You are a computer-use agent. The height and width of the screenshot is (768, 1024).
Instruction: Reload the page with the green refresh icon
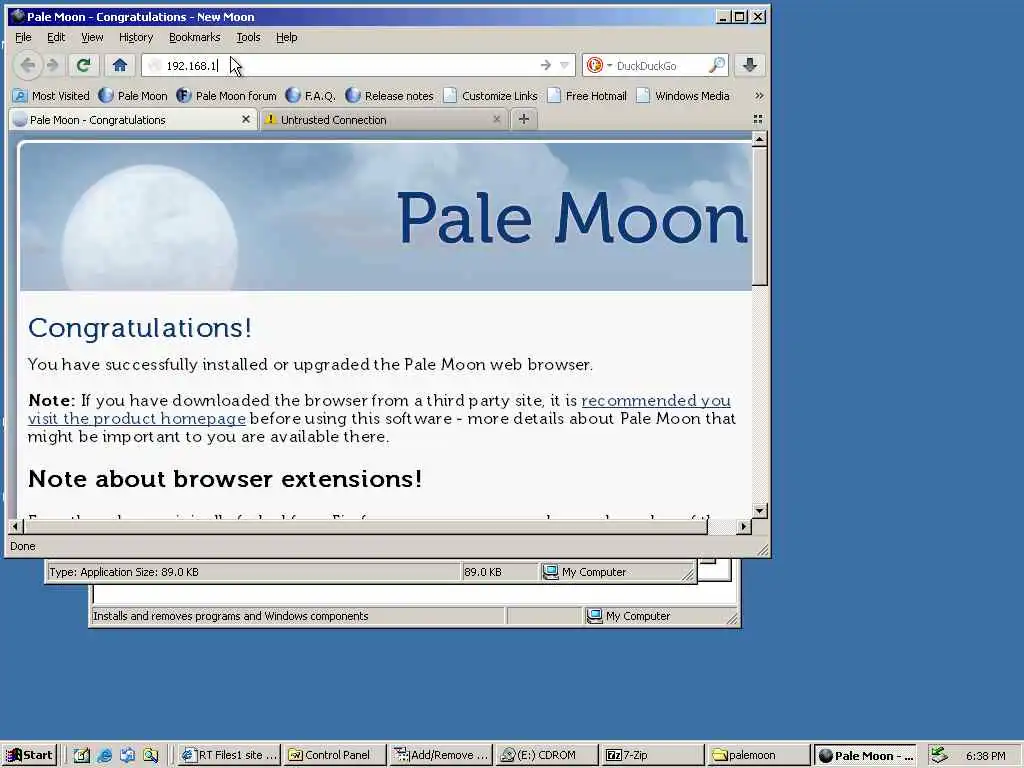click(84, 65)
